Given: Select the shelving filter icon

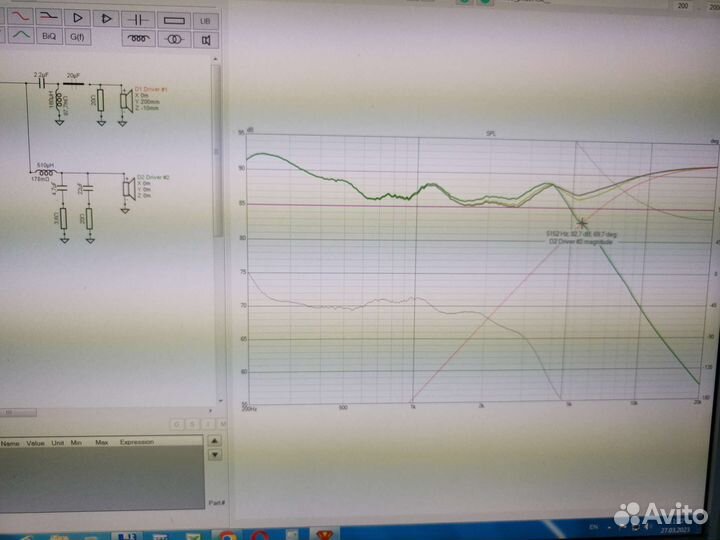Looking at the screenshot, I should (x=47, y=18).
